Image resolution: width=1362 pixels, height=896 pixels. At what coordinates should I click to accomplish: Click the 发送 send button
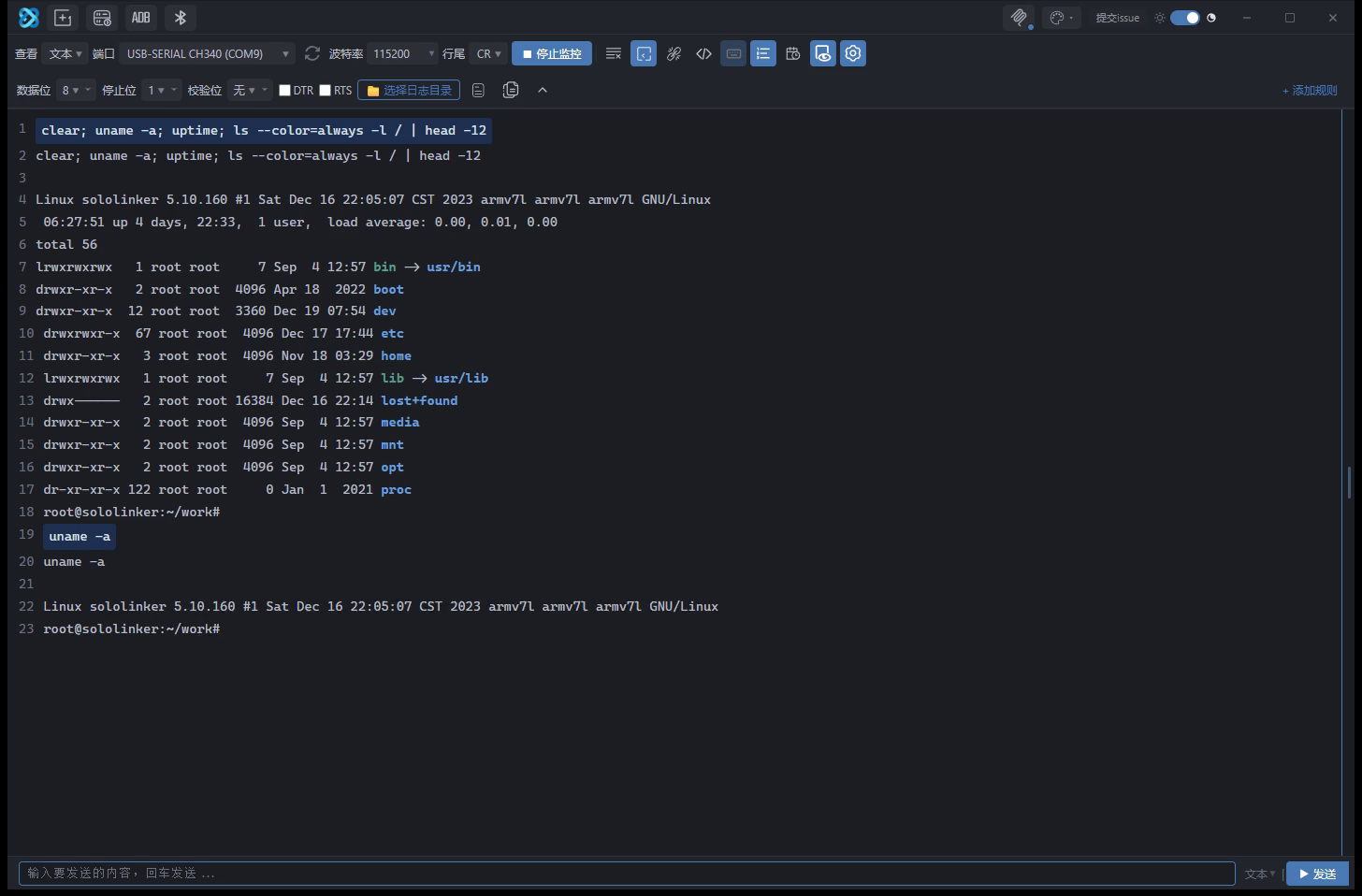pyautogui.click(x=1317, y=874)
